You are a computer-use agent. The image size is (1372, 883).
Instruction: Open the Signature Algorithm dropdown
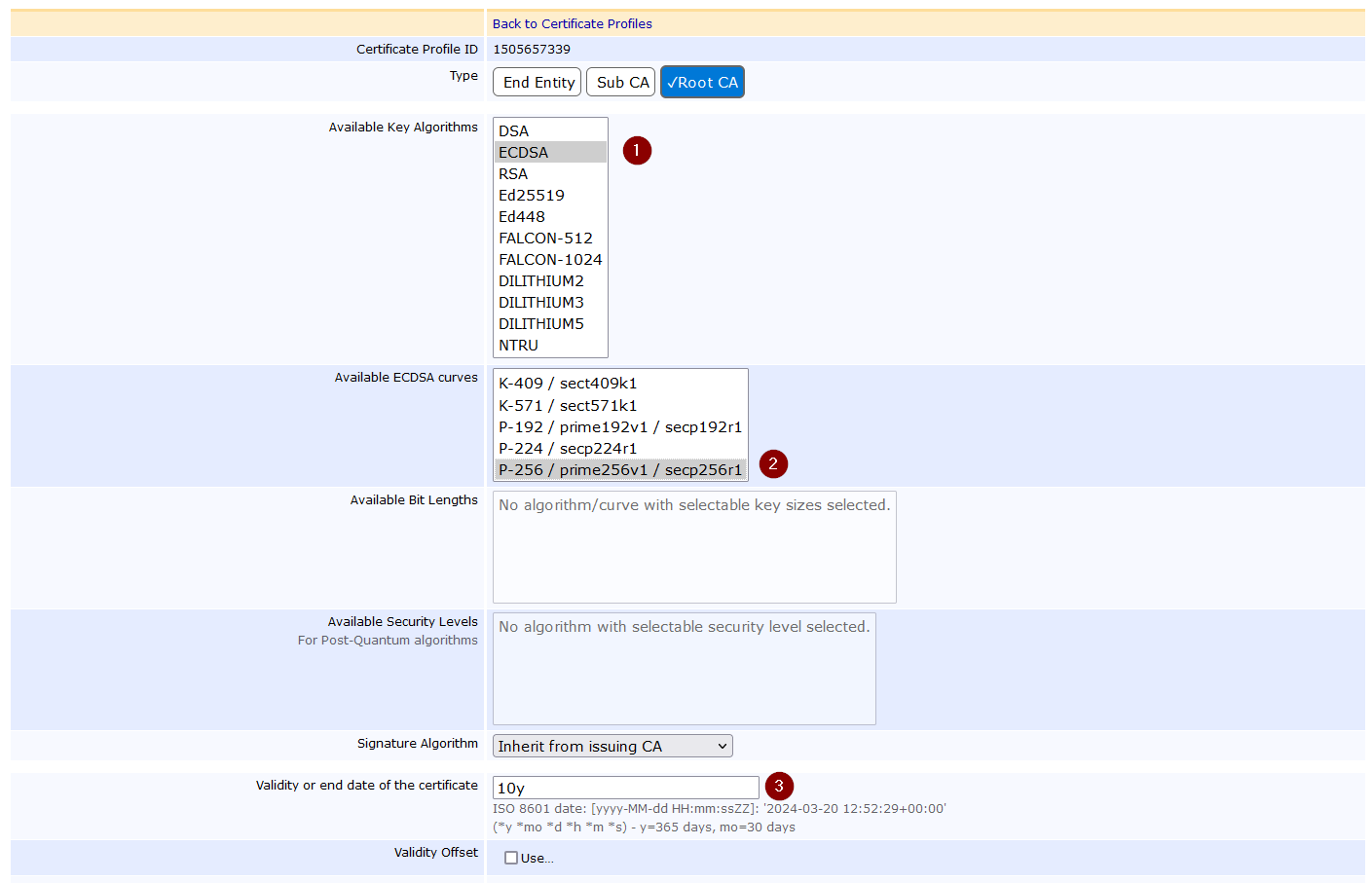click(x=612, y=746)
